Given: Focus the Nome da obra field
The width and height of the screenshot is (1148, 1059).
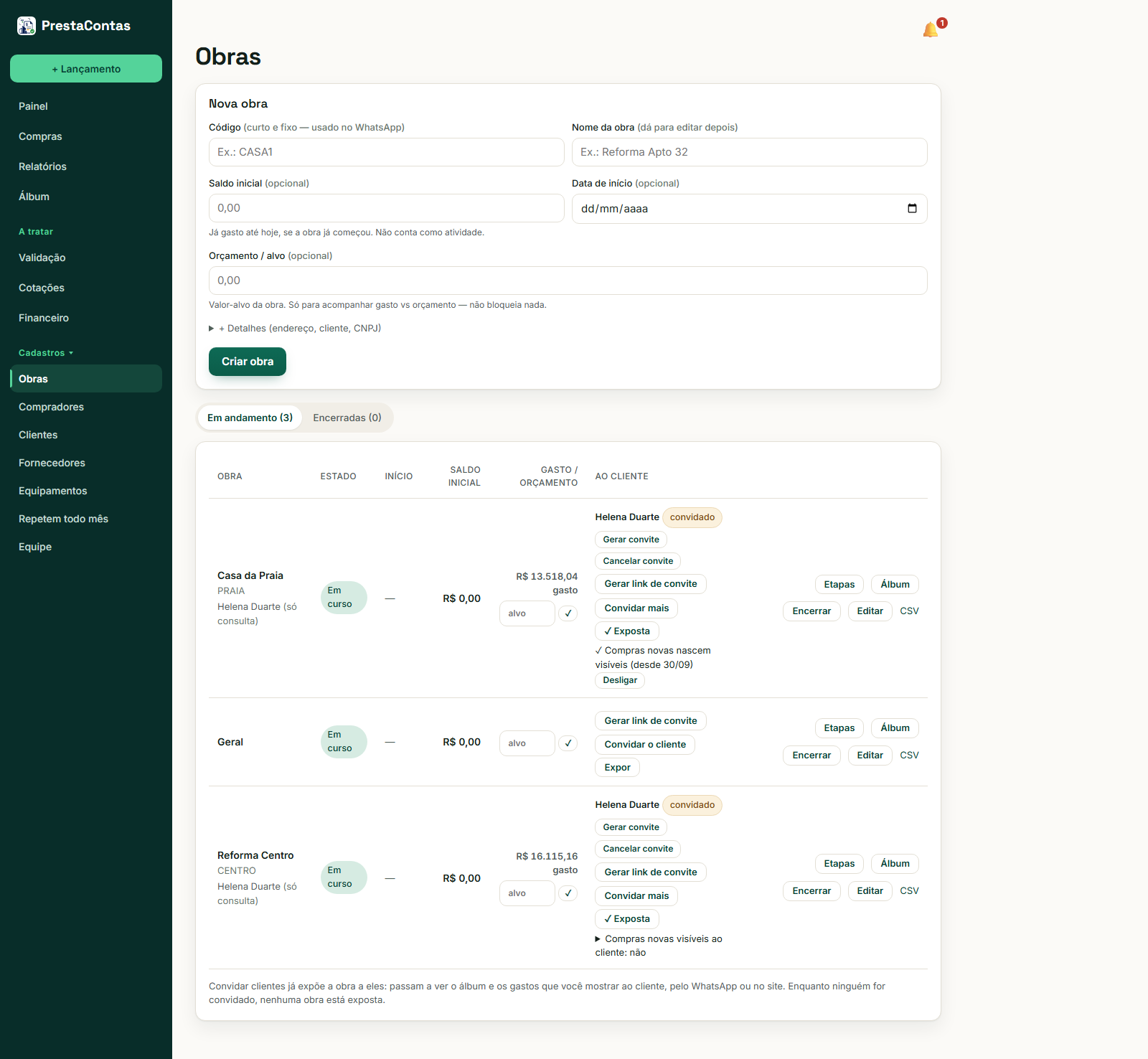Looking at the screenshot, I should pos(750,152).
